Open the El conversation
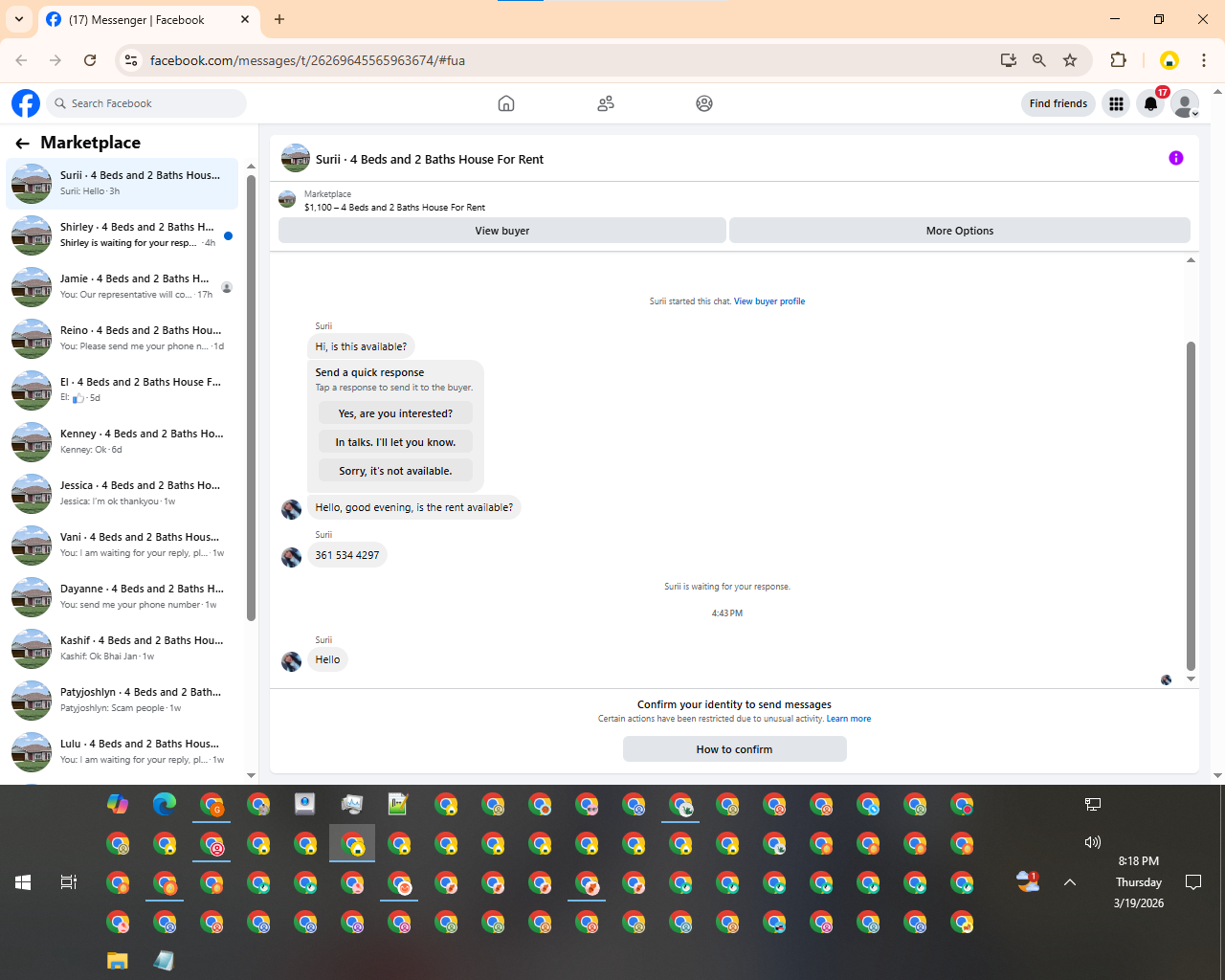 point(122,390)
